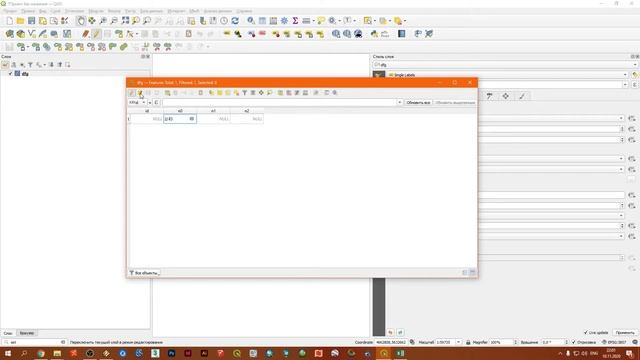This screenshot has height=360, width=640.
Task: Open the Single Labels mode dropdown
Action: click(625, 75)
